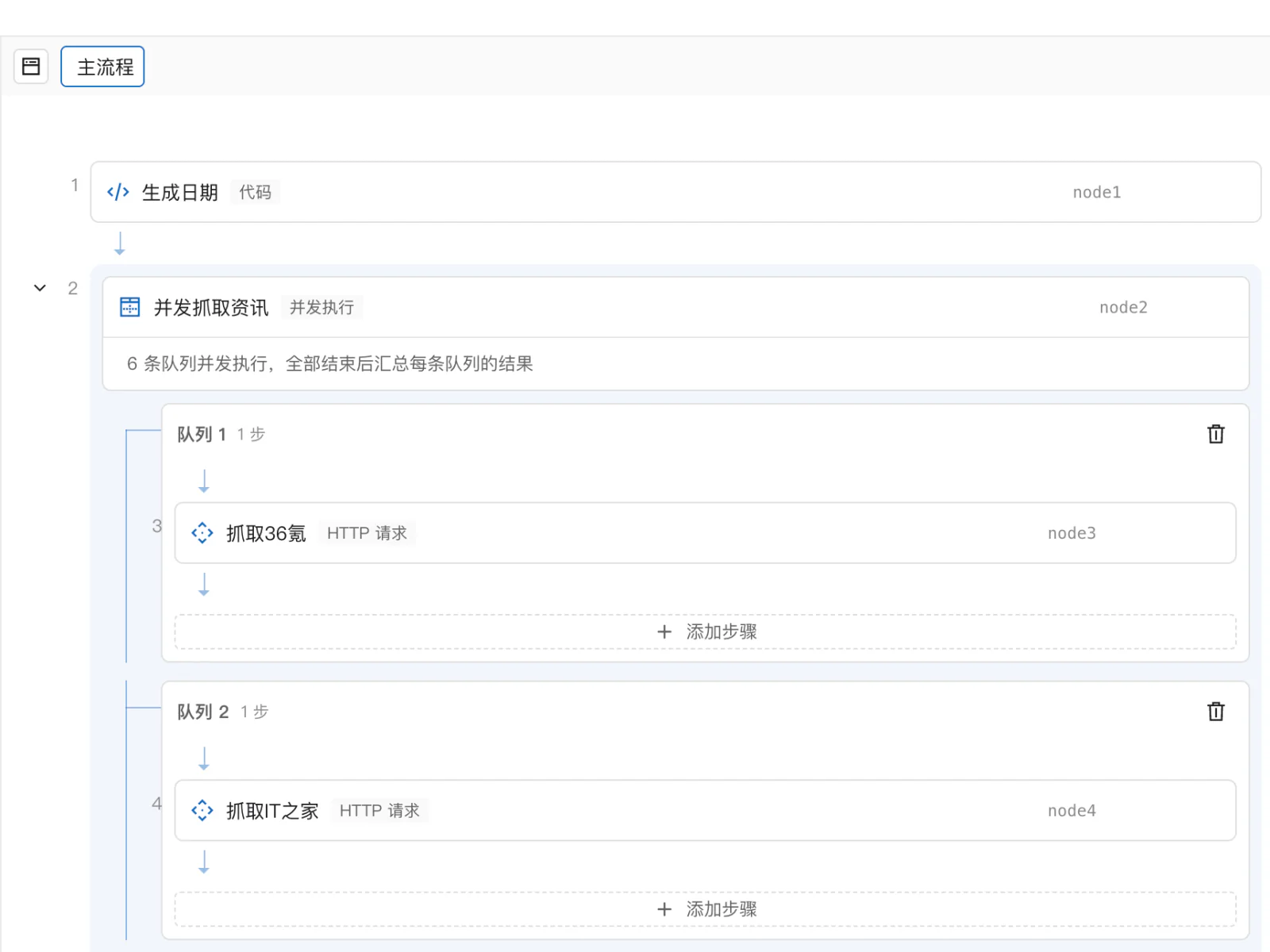Viewport: 1270px width, 952px height.
Task: Click the 队列 1 header label
Action: (202, 434)
